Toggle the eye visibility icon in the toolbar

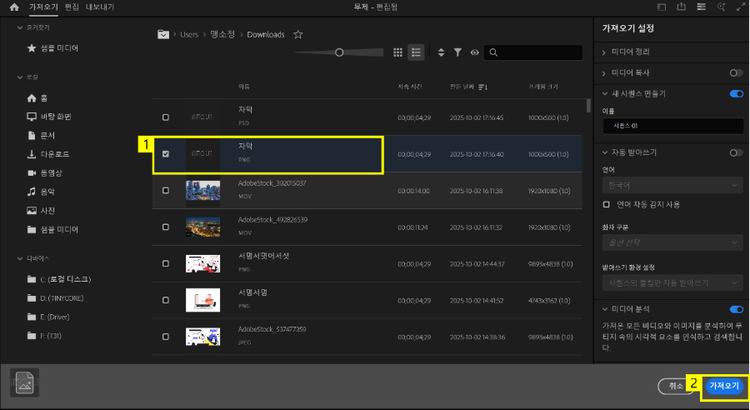[474, 53]
